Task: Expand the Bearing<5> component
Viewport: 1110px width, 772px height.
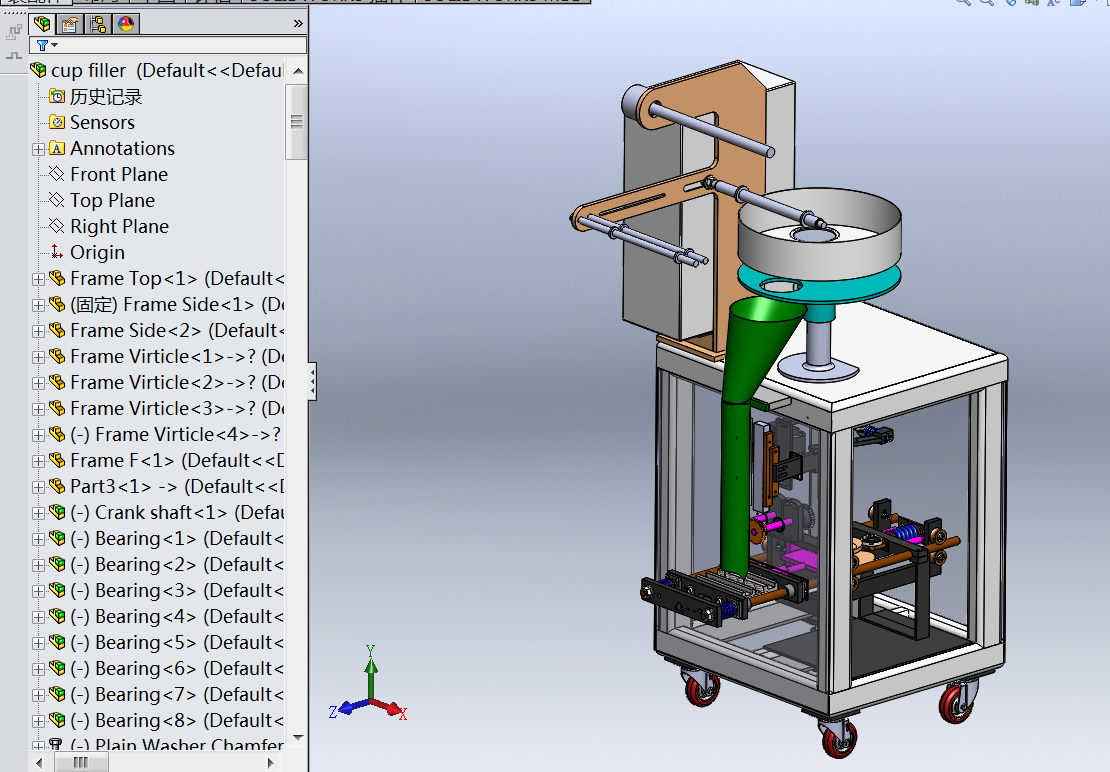Action: point(38,643)
